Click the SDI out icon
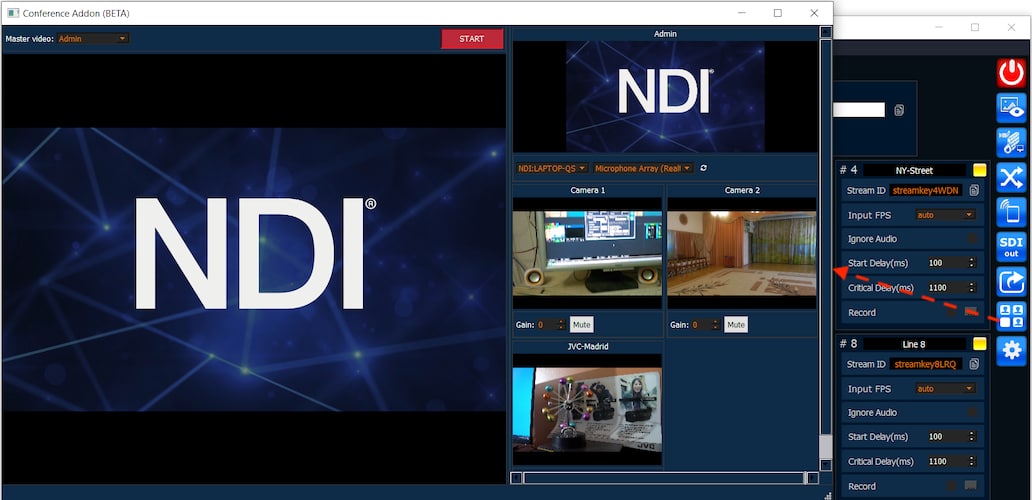Viewport: 1032px width, 500px height. coord(1011,247)
